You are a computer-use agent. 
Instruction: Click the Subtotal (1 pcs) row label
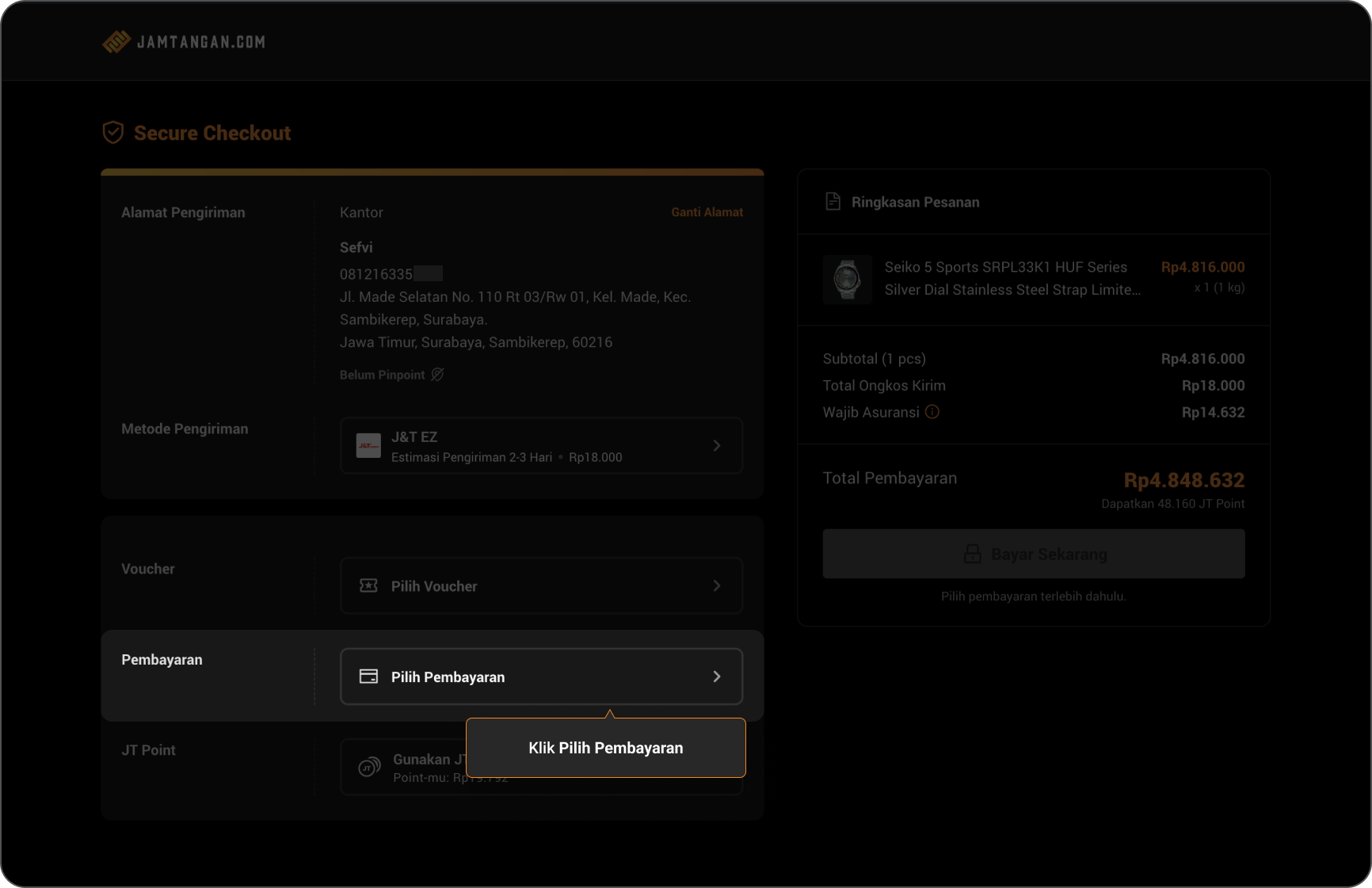click(x=875, y=359)
